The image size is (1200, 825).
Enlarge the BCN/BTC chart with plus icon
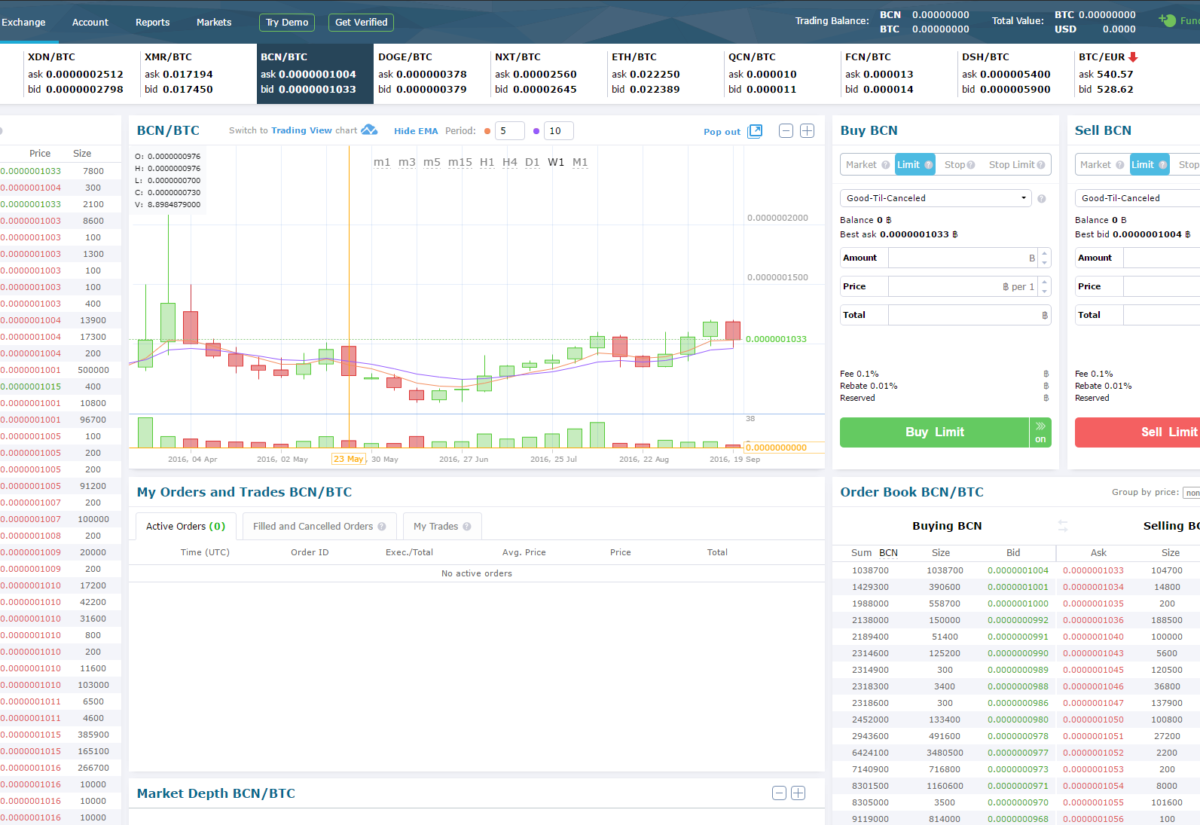[x=807, y=131]
